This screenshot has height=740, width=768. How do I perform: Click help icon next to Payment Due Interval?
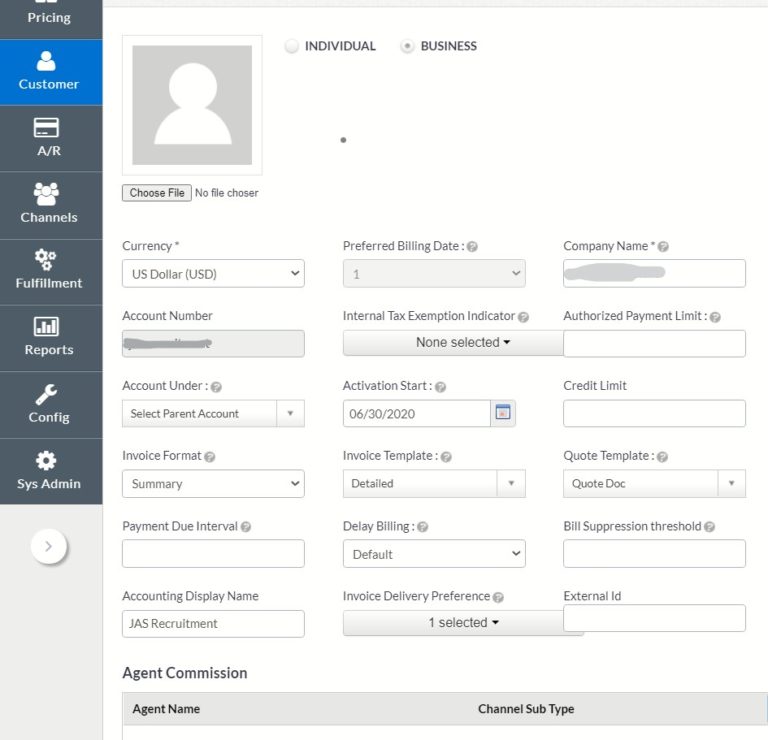point(246,527)
